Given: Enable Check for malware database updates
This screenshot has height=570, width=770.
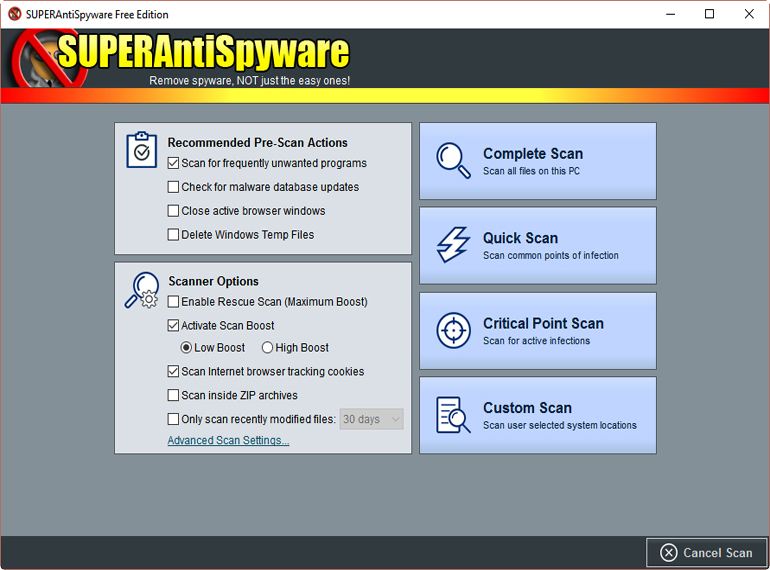Looking at the screenshot, I should pyautogui.click(x=173, y=187).
